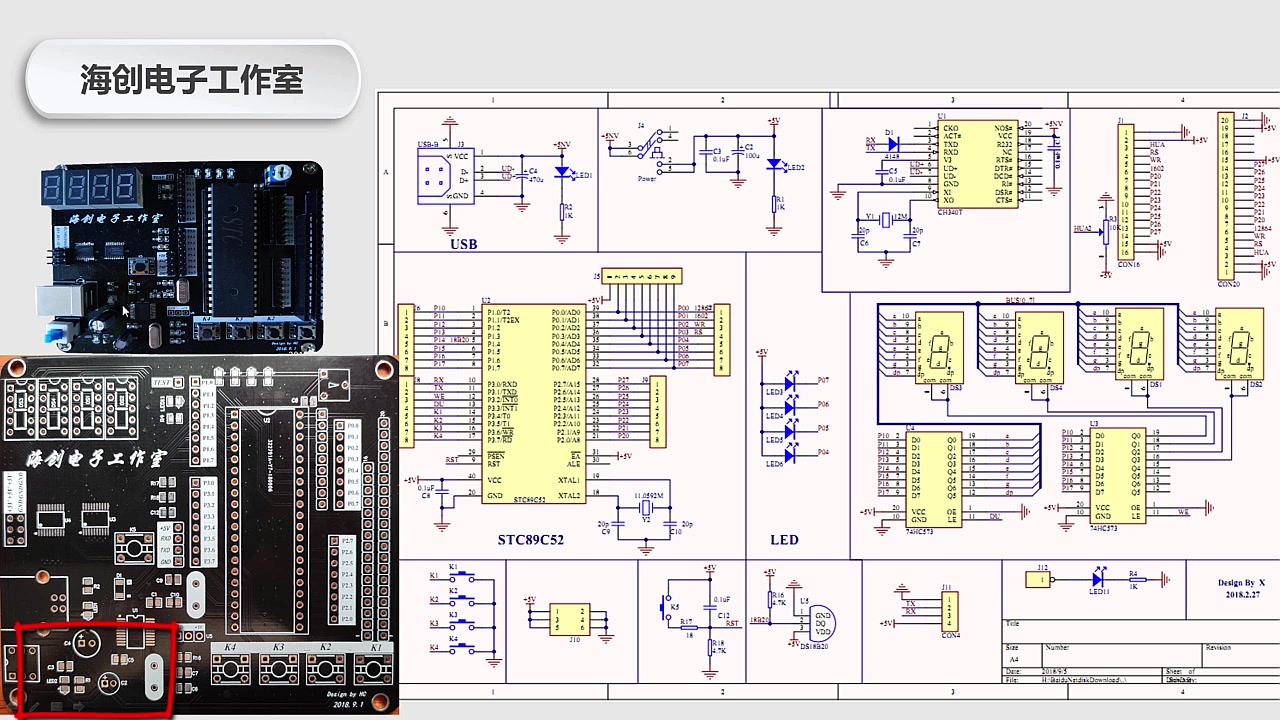Click the Y1 12M crystal symbol
The image size is (1280, 720).
(885, 219)
